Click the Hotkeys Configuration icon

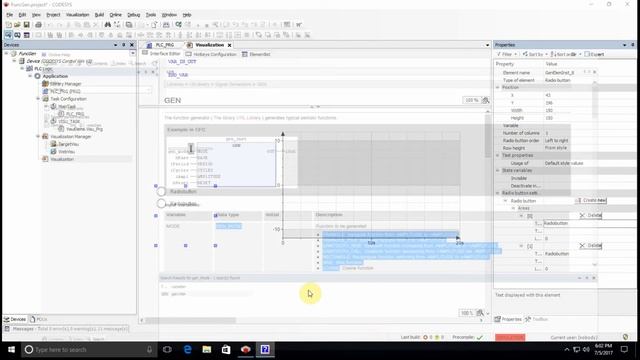[x=188, y=54]
